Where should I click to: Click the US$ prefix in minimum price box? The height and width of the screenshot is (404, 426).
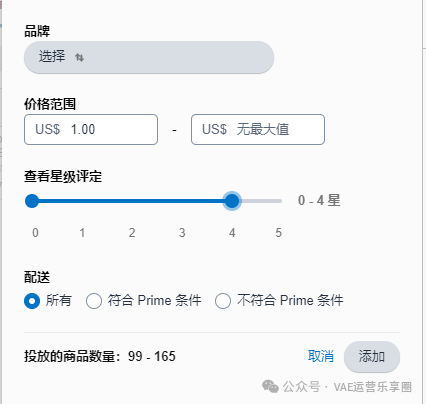click(x=48, y=129)
